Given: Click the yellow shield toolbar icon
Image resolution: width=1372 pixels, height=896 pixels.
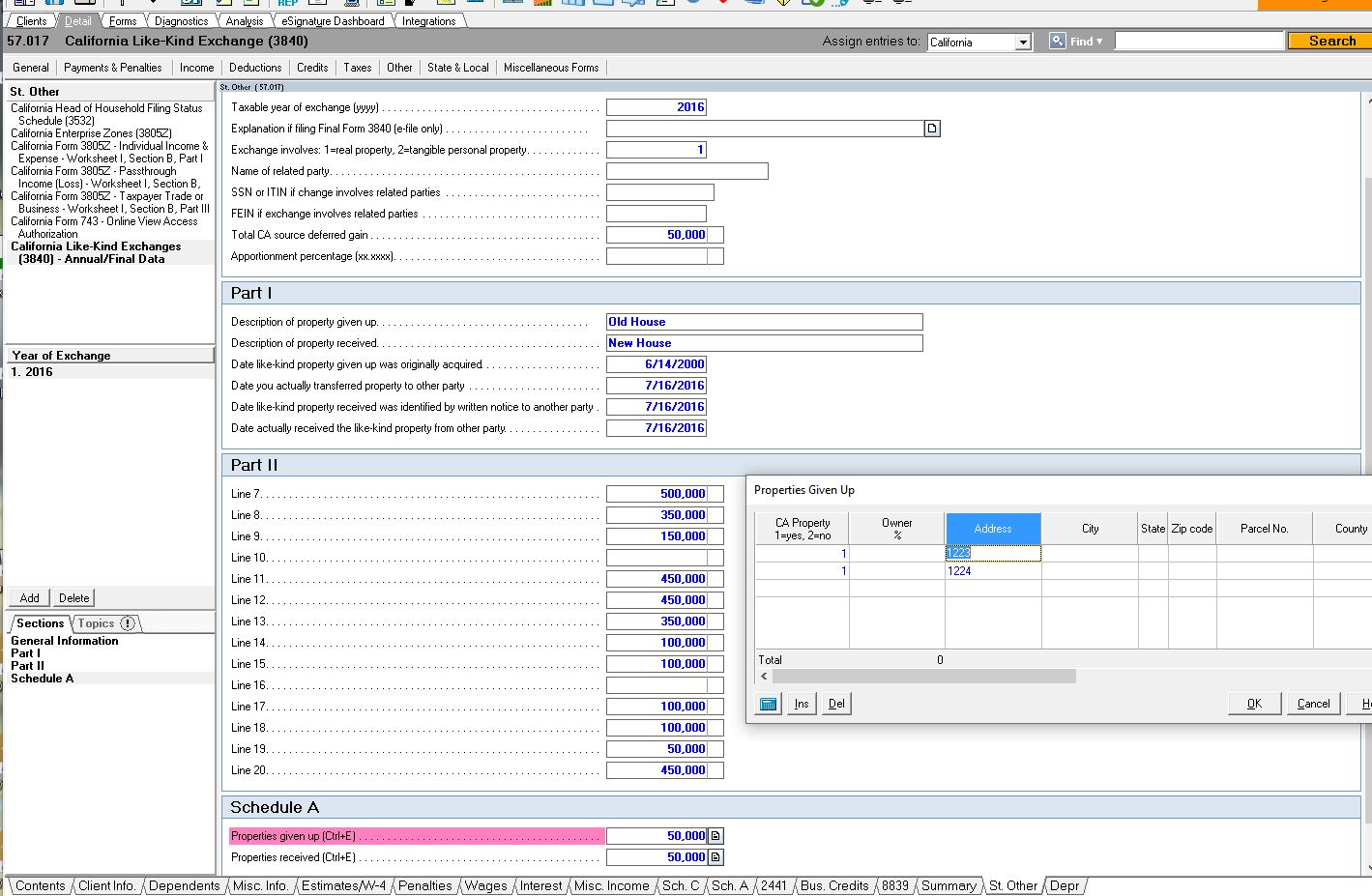Looking at the screenshot, I should click(783, 4).
